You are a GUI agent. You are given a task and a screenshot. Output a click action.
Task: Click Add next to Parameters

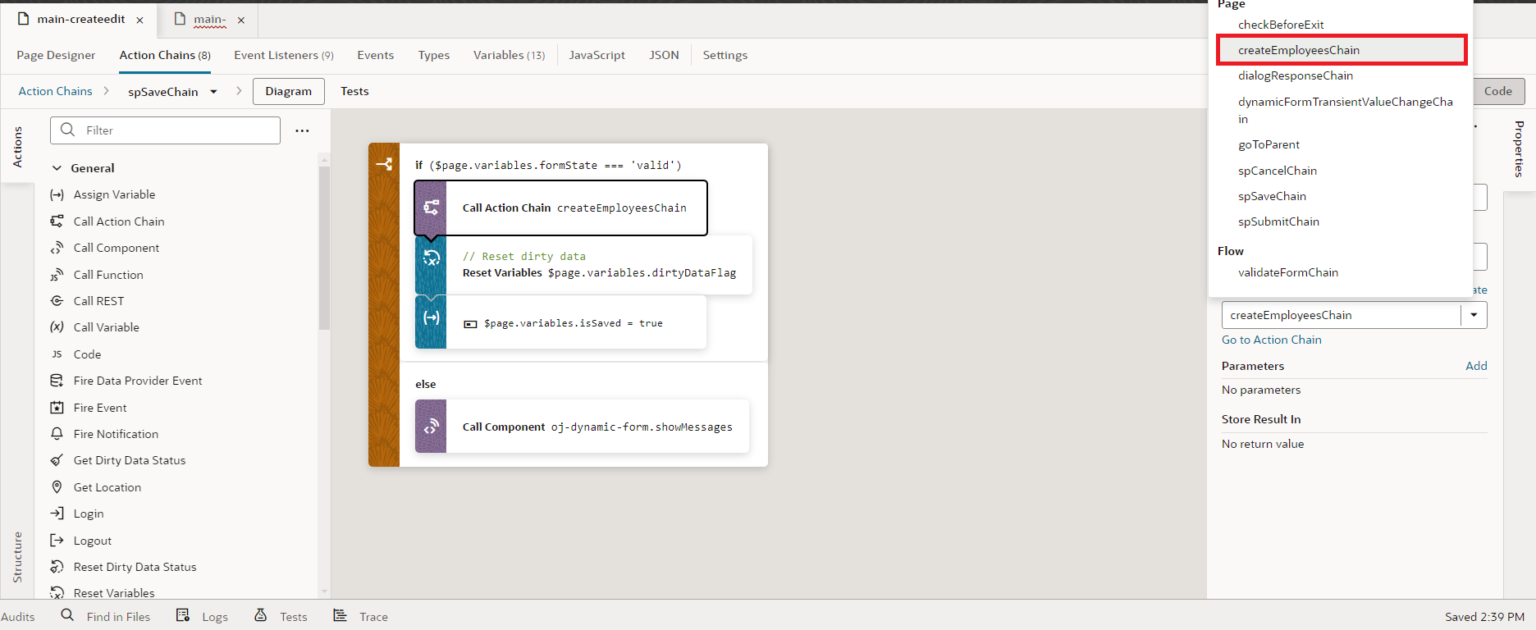click(1476, 365)
